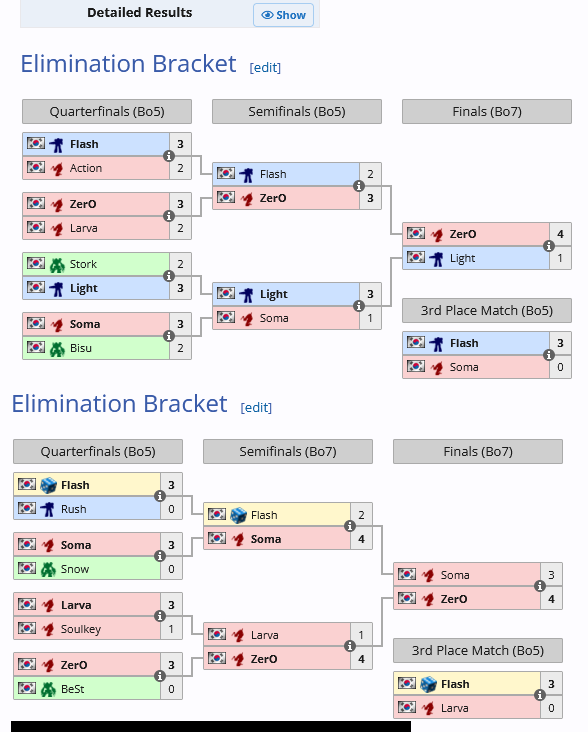Image resolution: width=588 pixels, height=732 pixels.
Task: Open info icon for ZerO vs Light finals
Action: coord(549,246)
